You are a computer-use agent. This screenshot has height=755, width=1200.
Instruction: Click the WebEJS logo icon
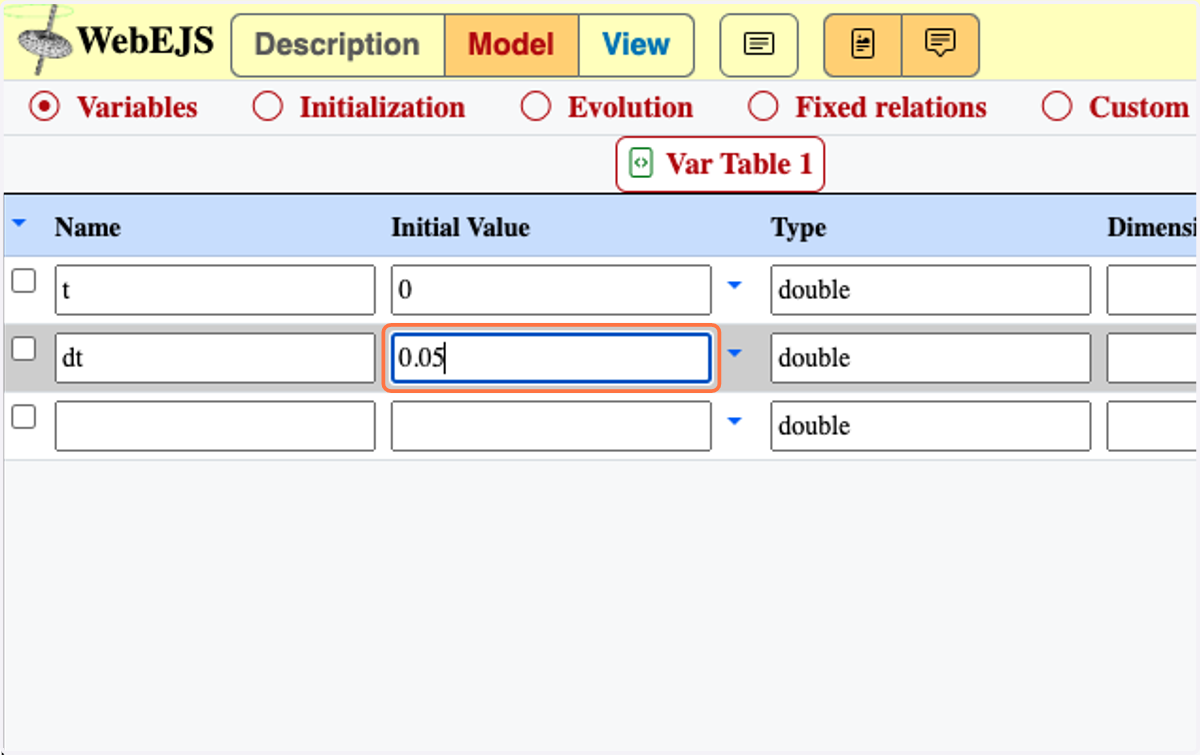tap(44, 39)
